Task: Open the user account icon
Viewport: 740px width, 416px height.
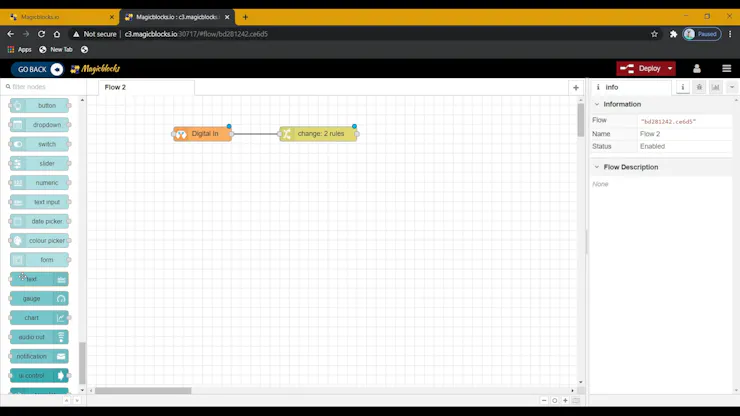Action: [697, 68]
